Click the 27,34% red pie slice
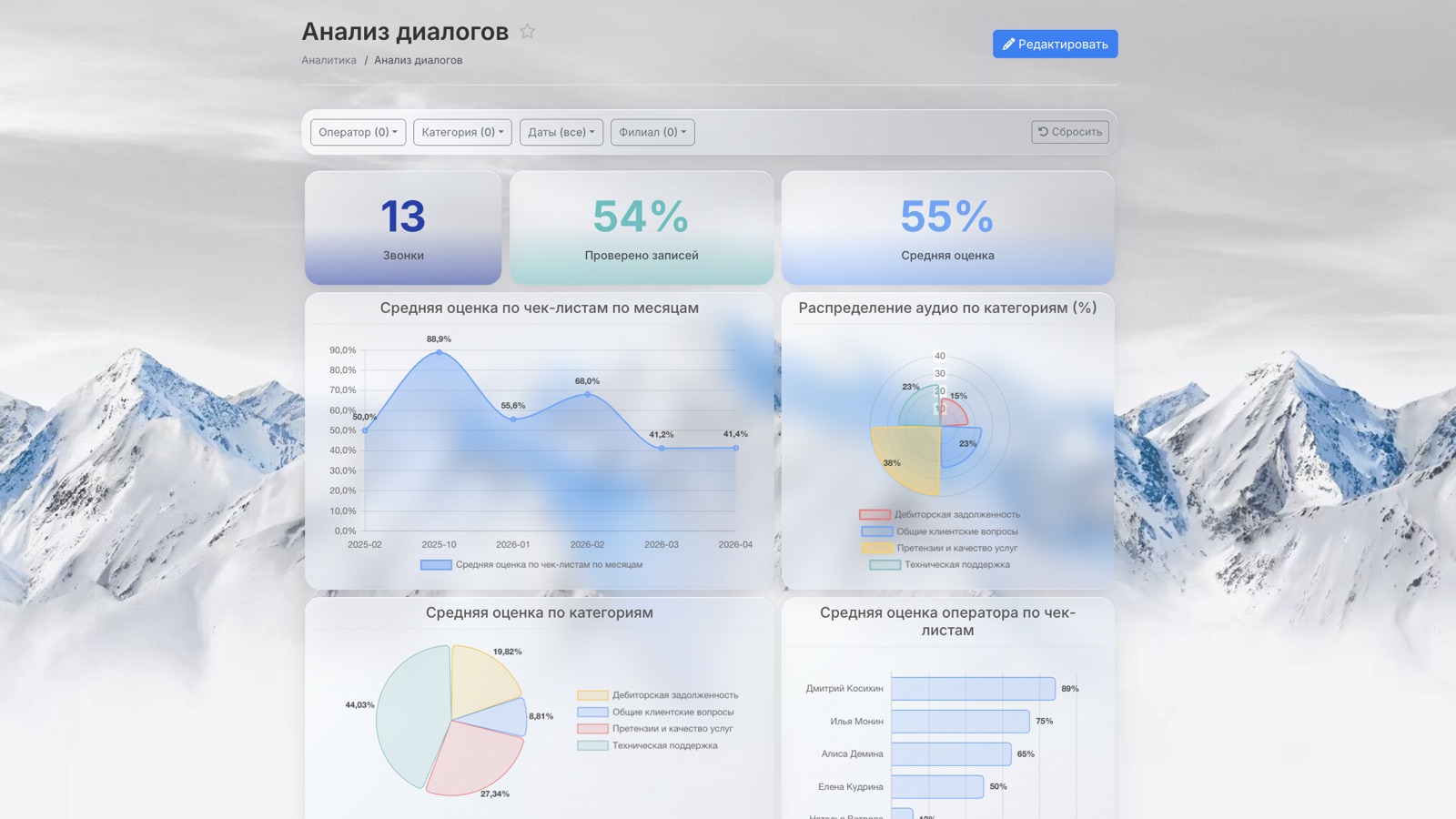 [x=476, y=760]
